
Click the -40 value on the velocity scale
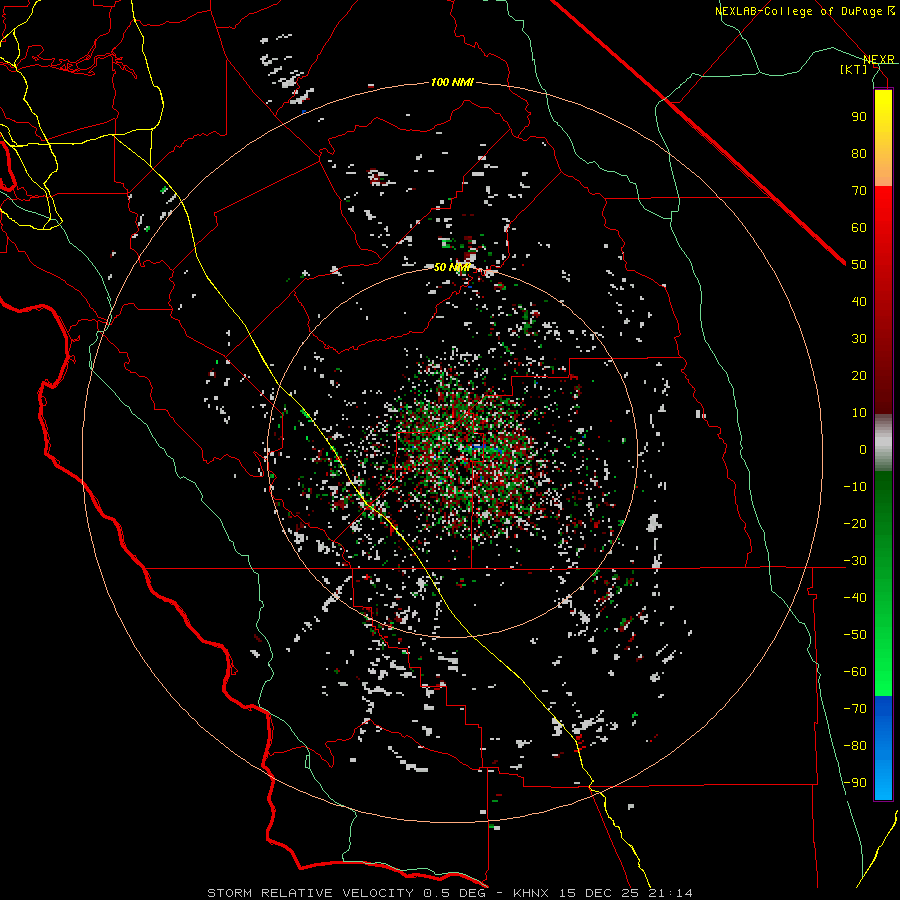(x=855, y=598)
